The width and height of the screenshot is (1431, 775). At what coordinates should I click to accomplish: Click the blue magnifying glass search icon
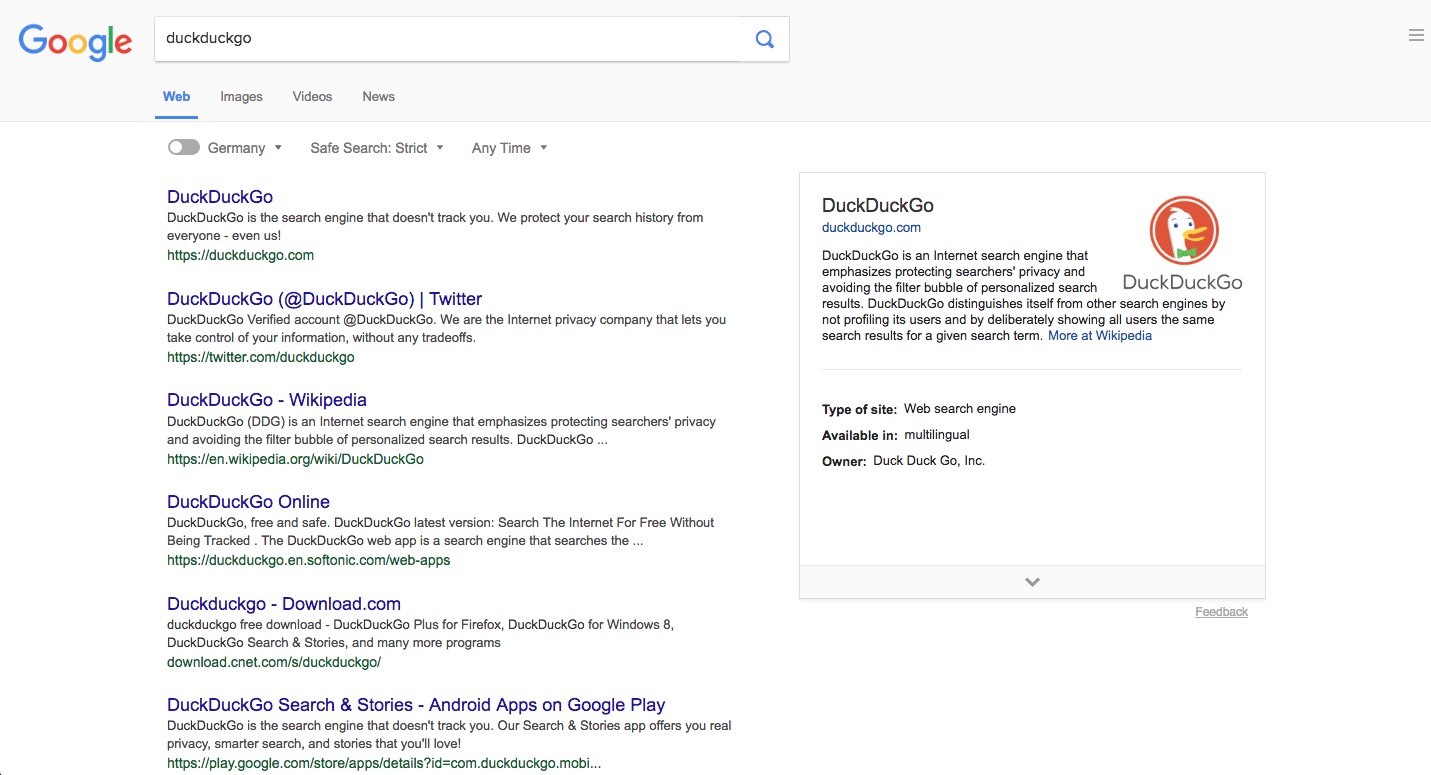764,39
